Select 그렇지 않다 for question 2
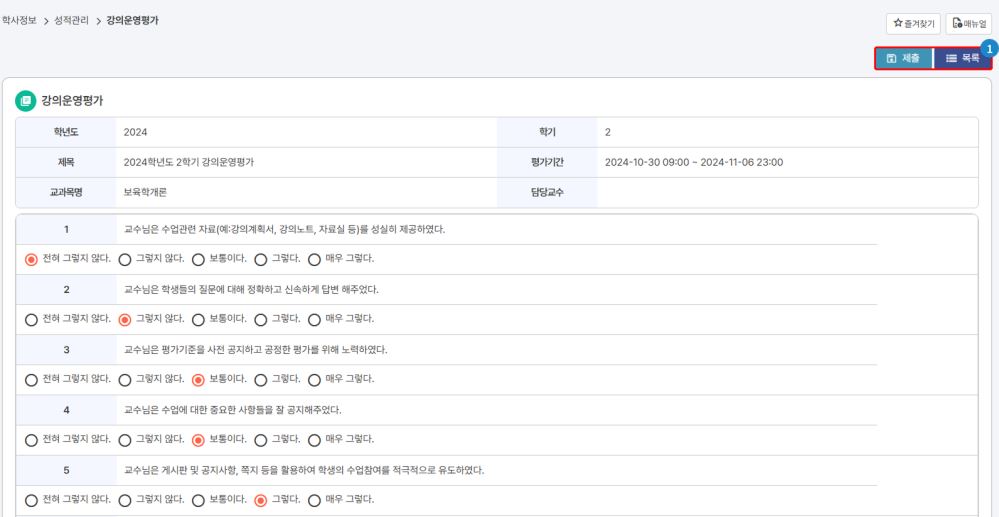 (x=125, y=319)
